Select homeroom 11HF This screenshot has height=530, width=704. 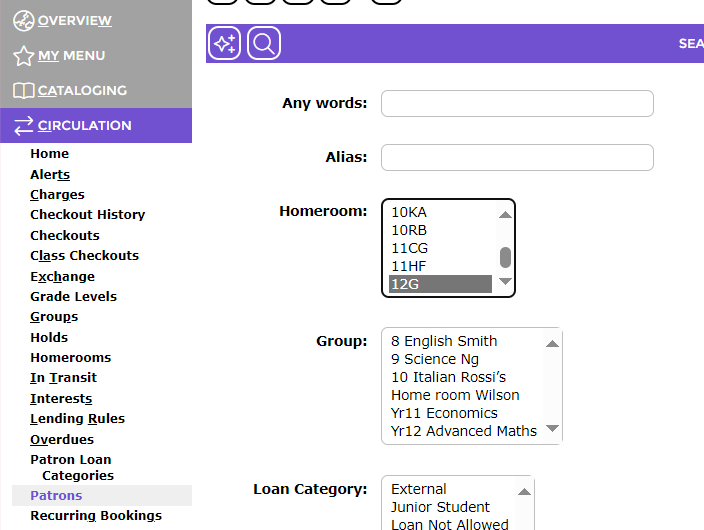(x=440, y=266)
